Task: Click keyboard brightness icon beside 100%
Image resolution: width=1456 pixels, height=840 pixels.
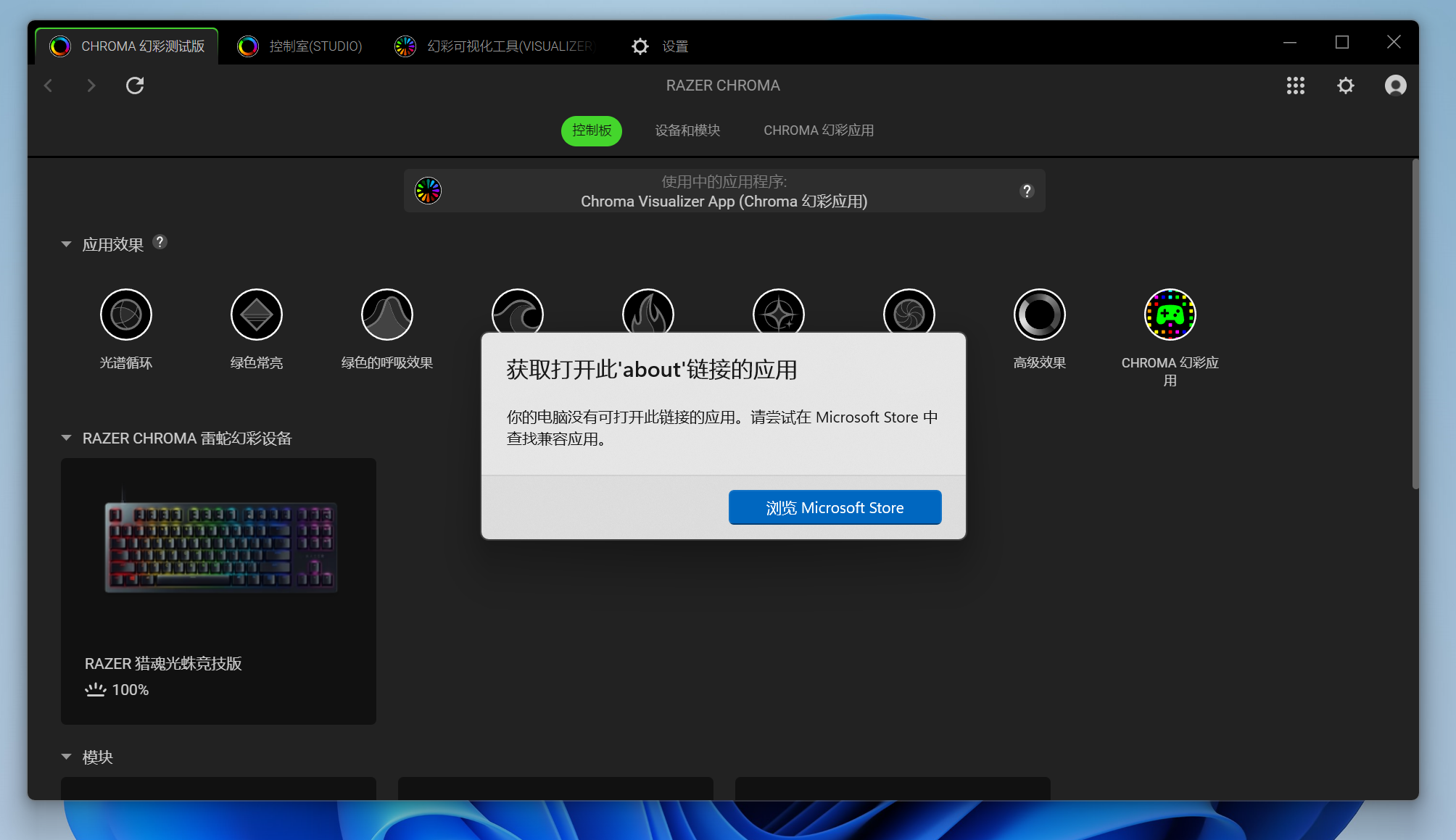Action: (95, 689)
